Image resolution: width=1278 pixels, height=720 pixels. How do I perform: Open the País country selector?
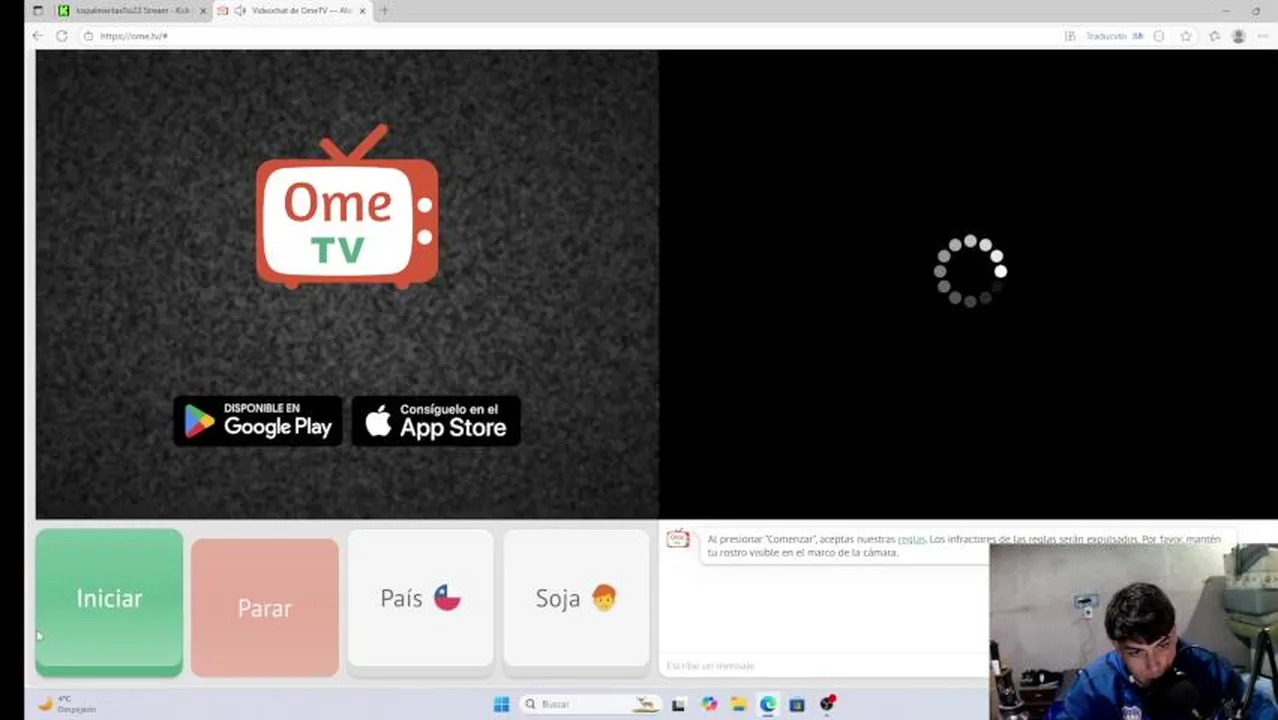[420, 598]
